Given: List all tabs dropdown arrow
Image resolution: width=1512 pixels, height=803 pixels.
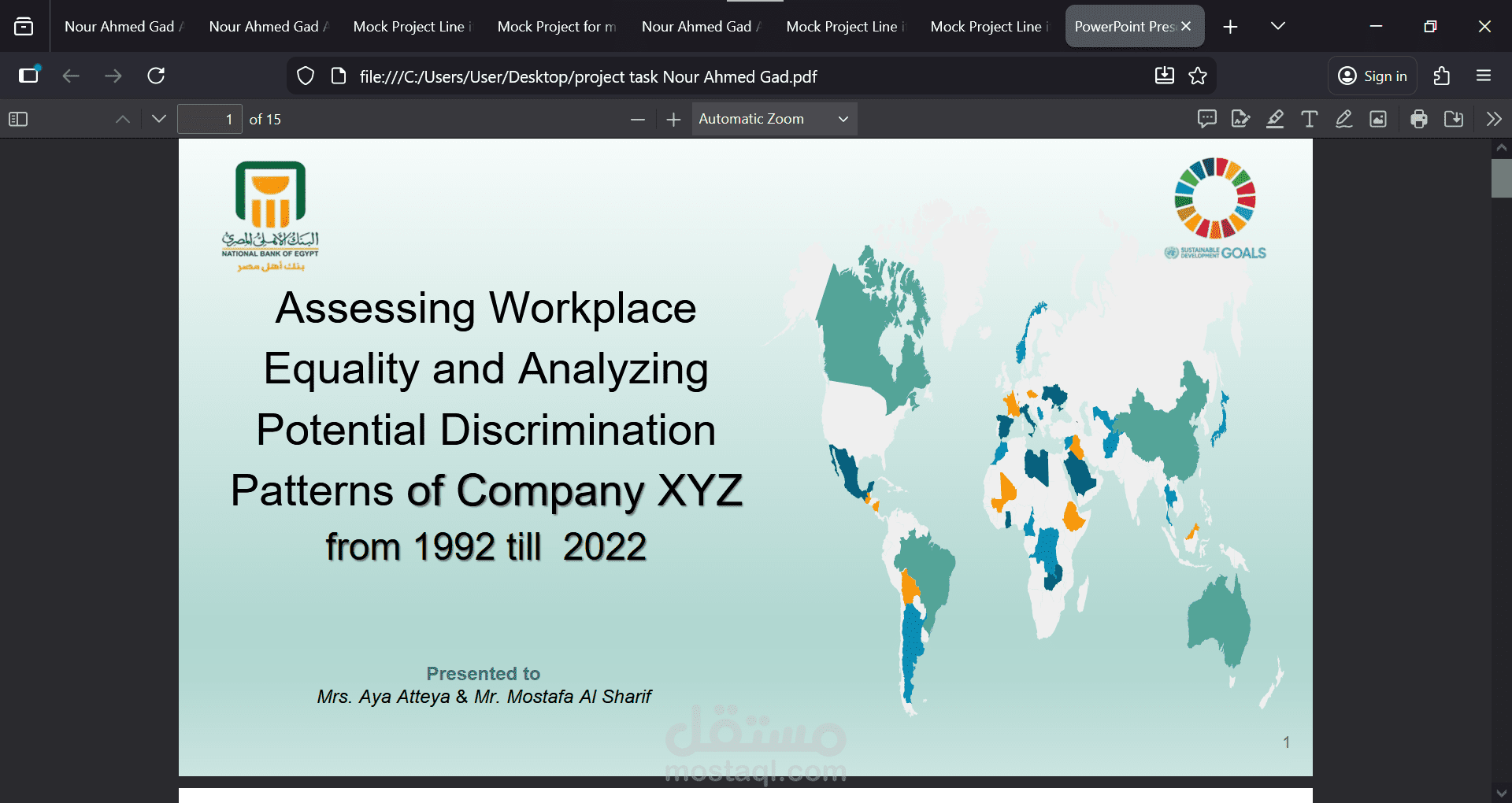Looking at the screenshot, I should (1278, 27).
